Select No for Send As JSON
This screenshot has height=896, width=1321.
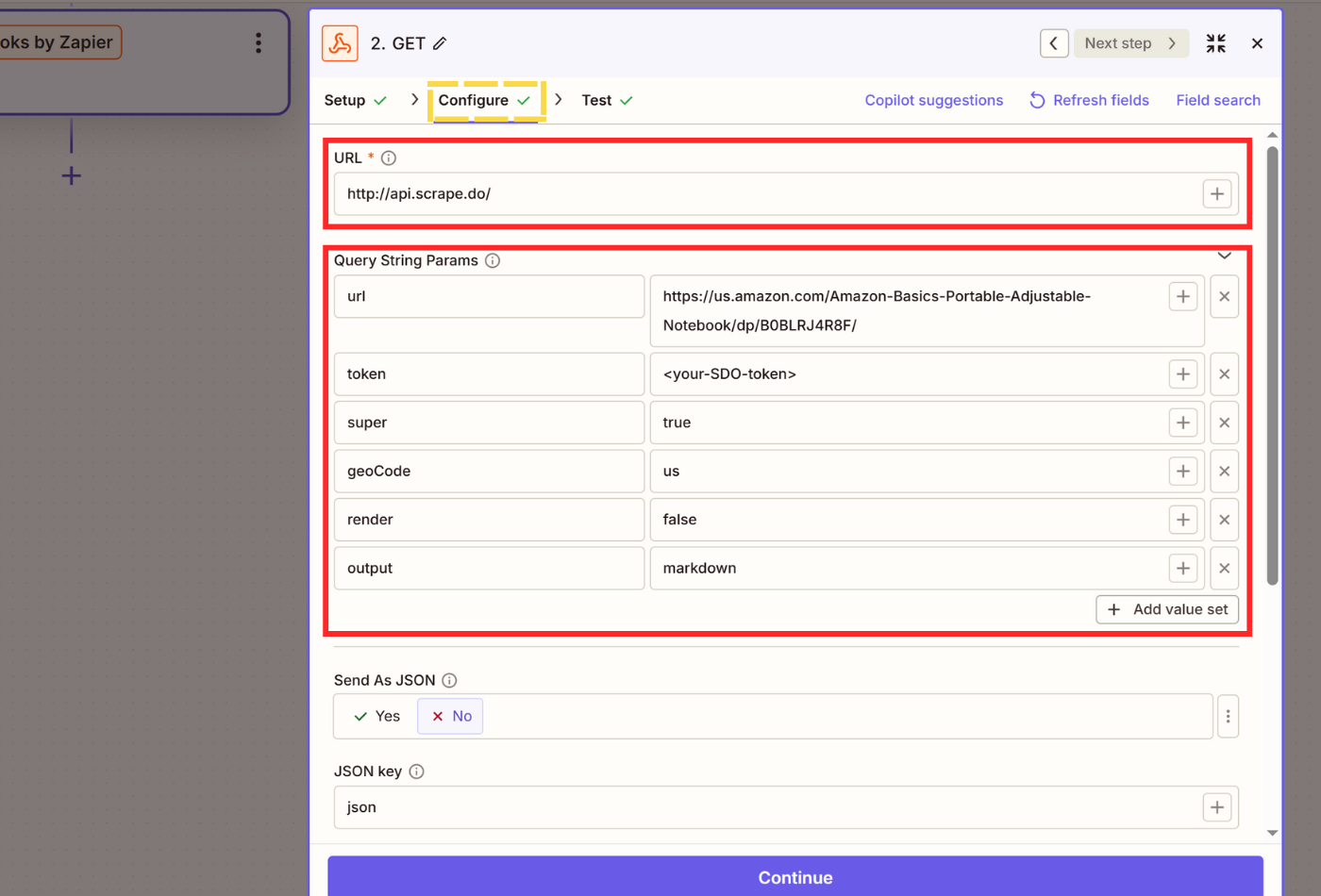[451, 717]
